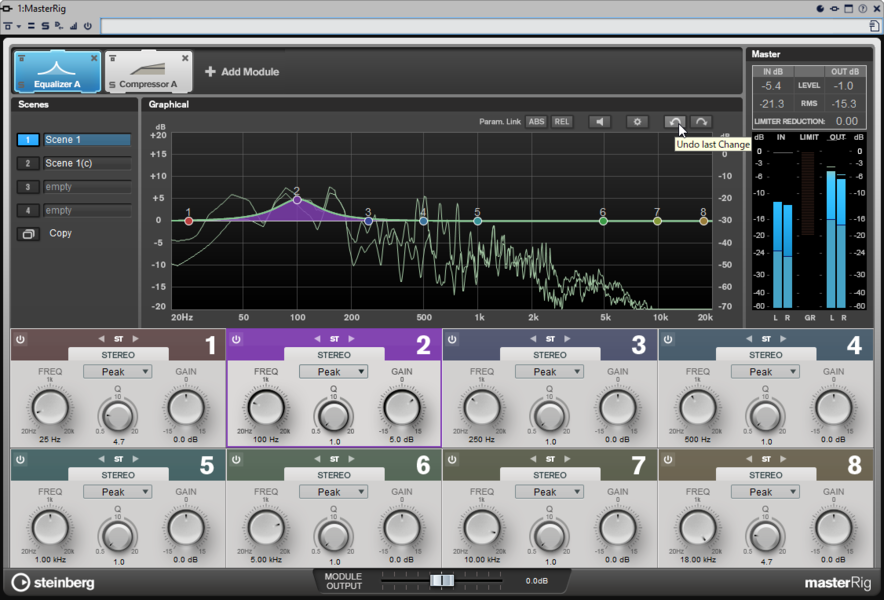The width and height of the screenshot is (884, 600).
Task: Toggle power for EQ band 7
Action: click(x=452, y=460)
